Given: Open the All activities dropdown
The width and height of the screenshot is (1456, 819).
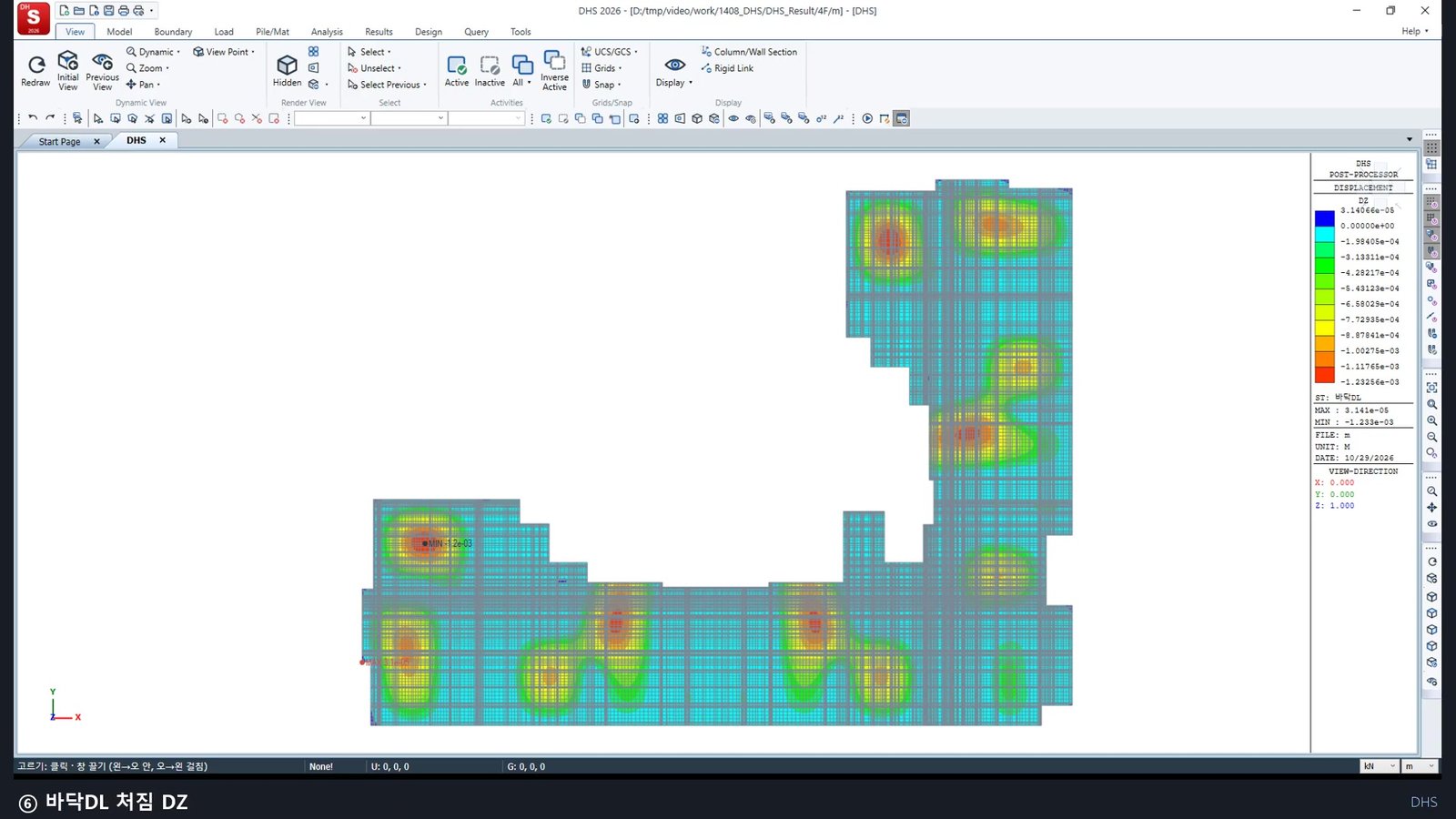Looking at the screenshot, I should pyautogui.click(x=521, y=70).
